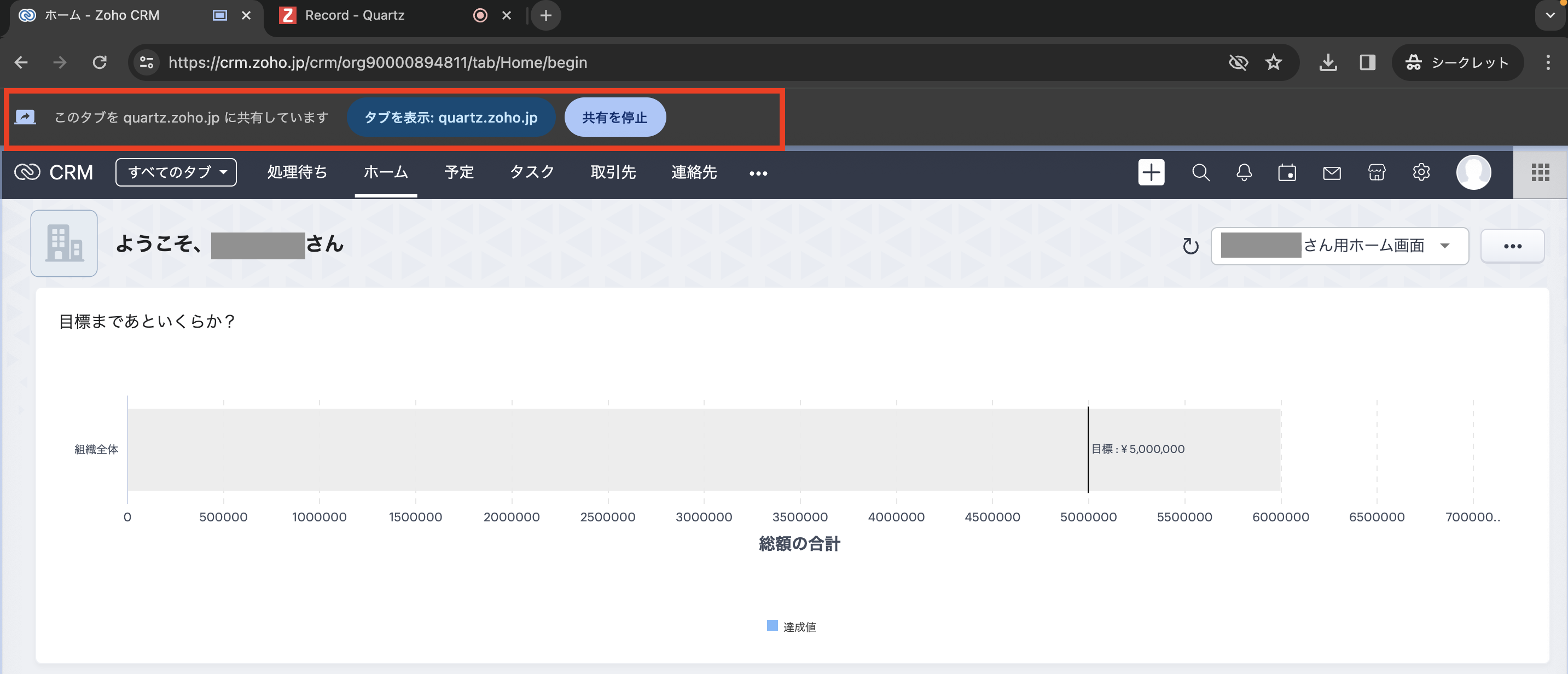Open the notifications bell icon
This screenshot has height=674, width=1568.
(x=1244, y=172)
